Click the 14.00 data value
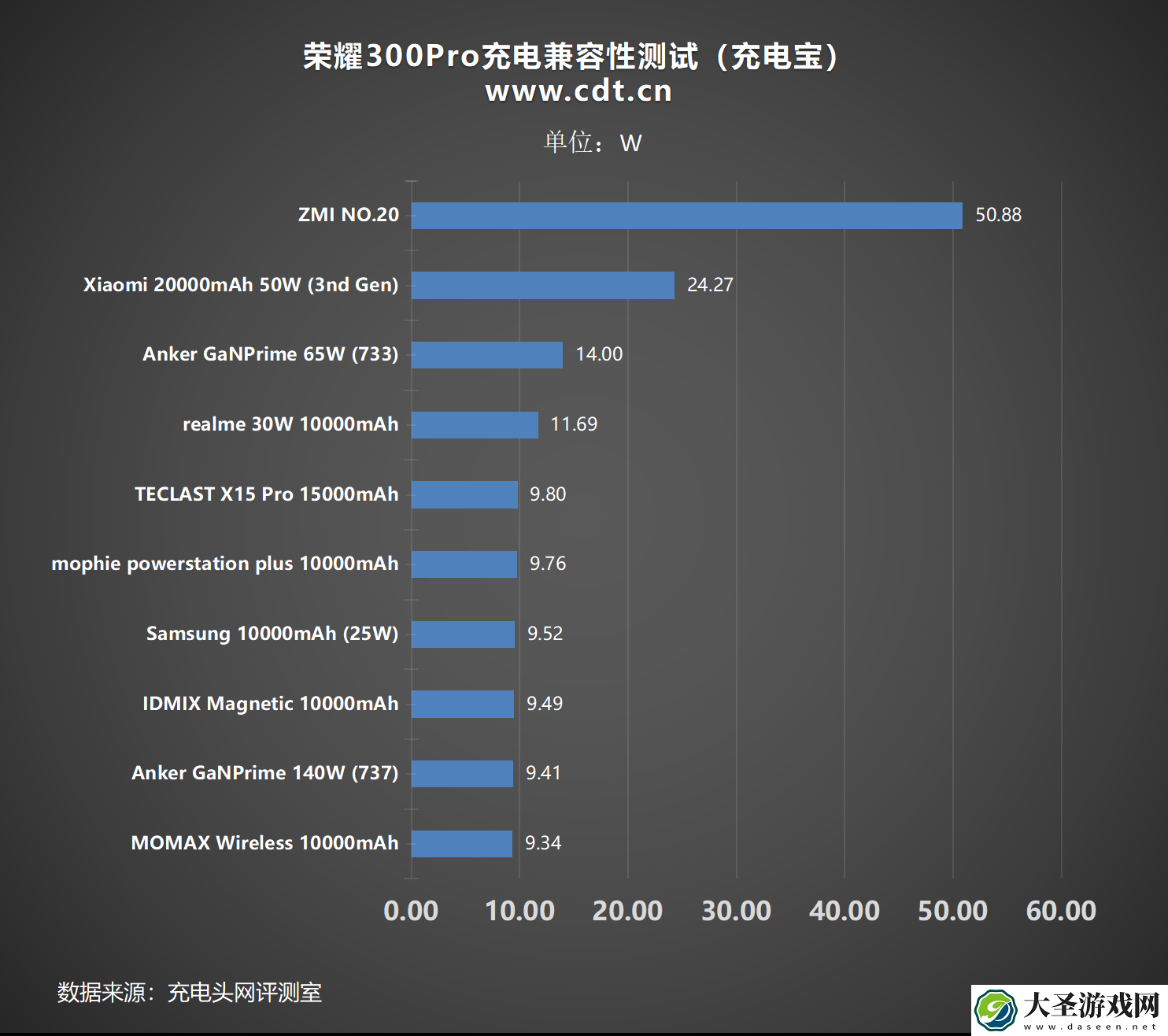Viewport: 1168px width, 1036px height. (x=600, y=354)
